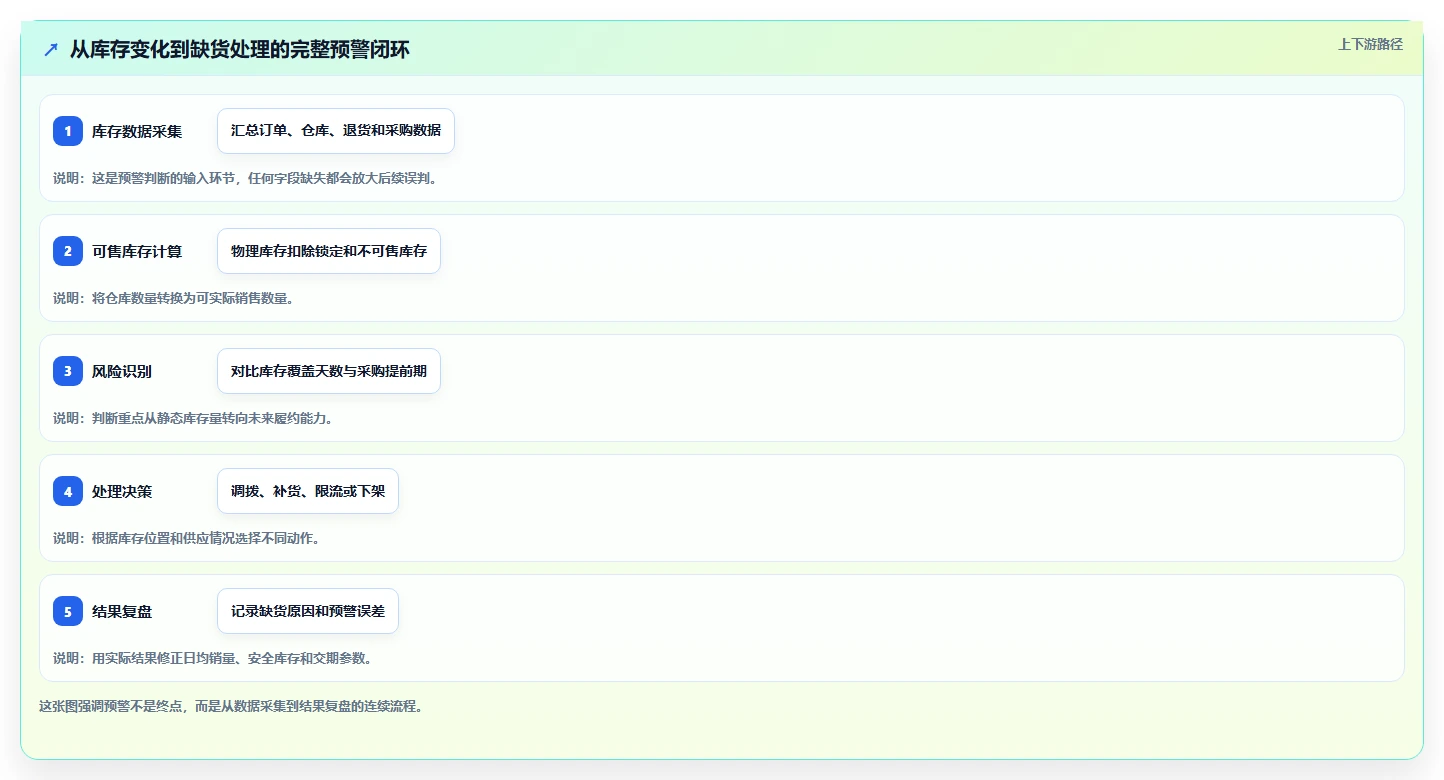1444x780 pixels.
Task: Click the 库存数据采集 step label
Action: [137, 131]
